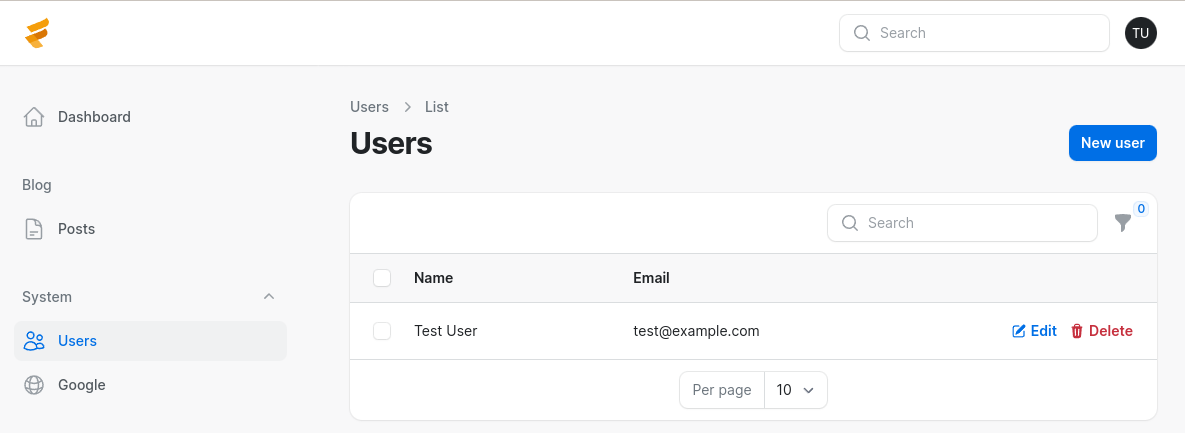Screen dimensions: 1185x433
Task: Click the Dashboard home icon
Action: 34,117
